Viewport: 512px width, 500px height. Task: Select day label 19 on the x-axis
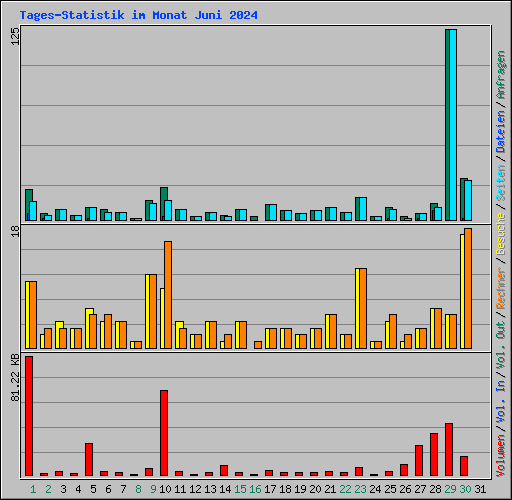click(300, 489)
